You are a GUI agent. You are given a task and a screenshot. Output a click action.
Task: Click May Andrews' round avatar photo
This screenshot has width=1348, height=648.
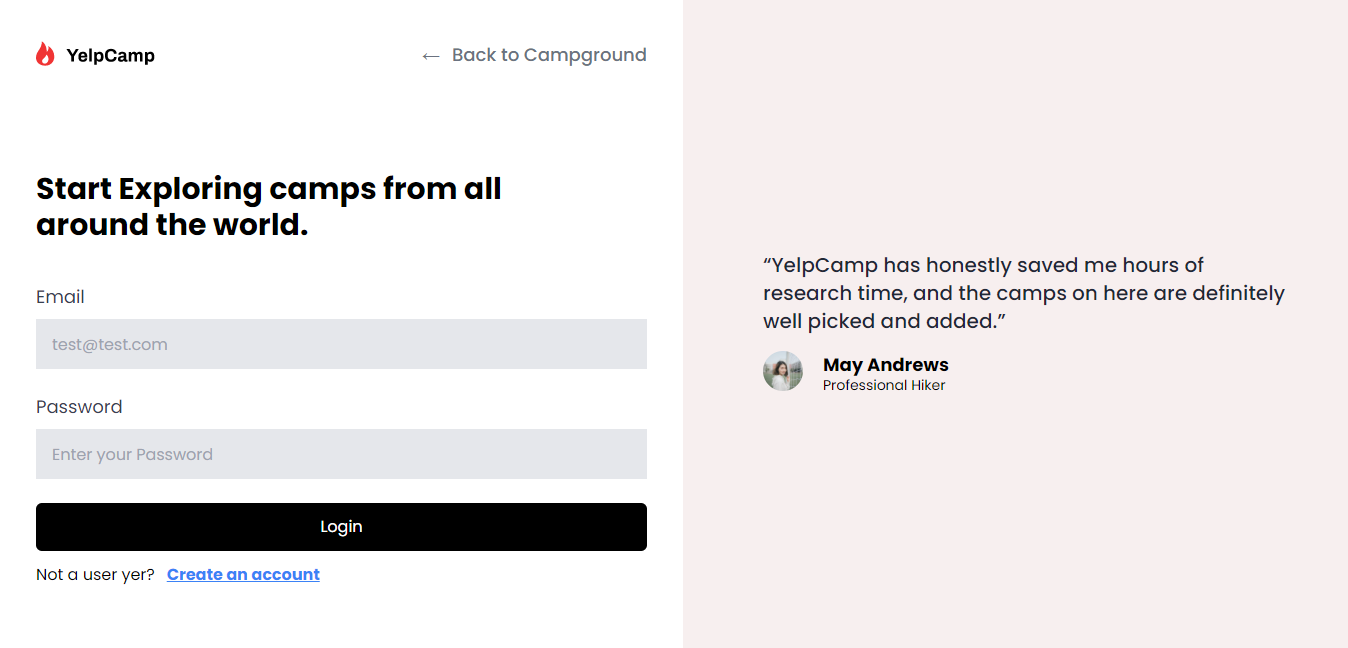pos(783,371)
